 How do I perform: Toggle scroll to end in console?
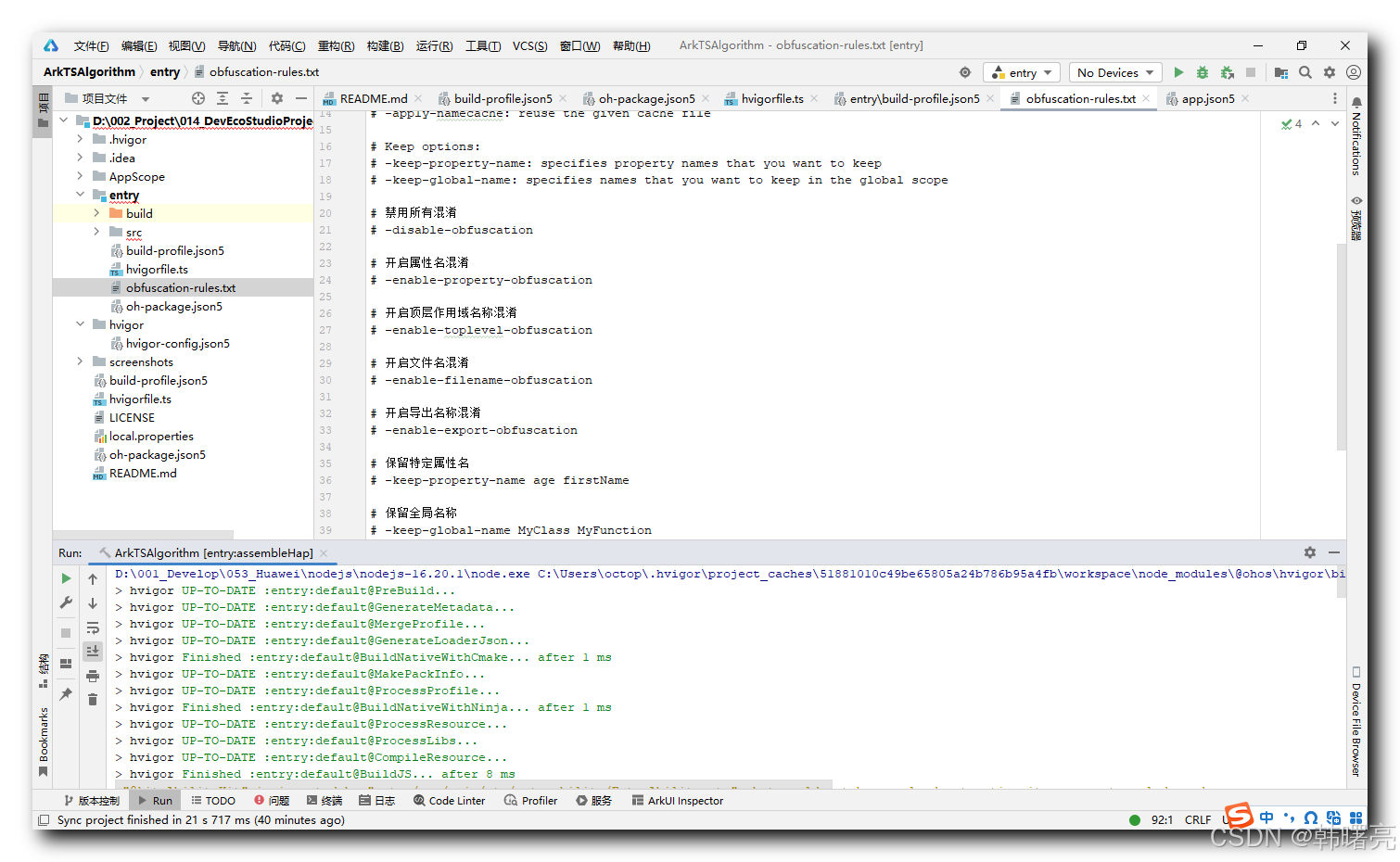(93, 652)
